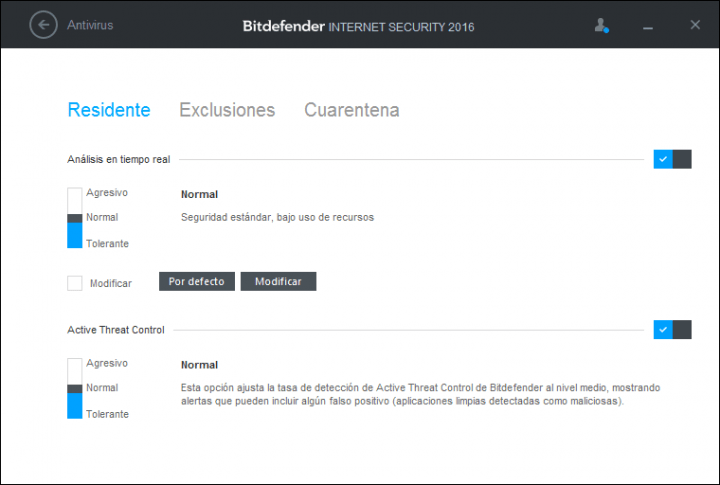
Task: Set Active Threat Control slider to Agresivo
Action: pos(107,363)
